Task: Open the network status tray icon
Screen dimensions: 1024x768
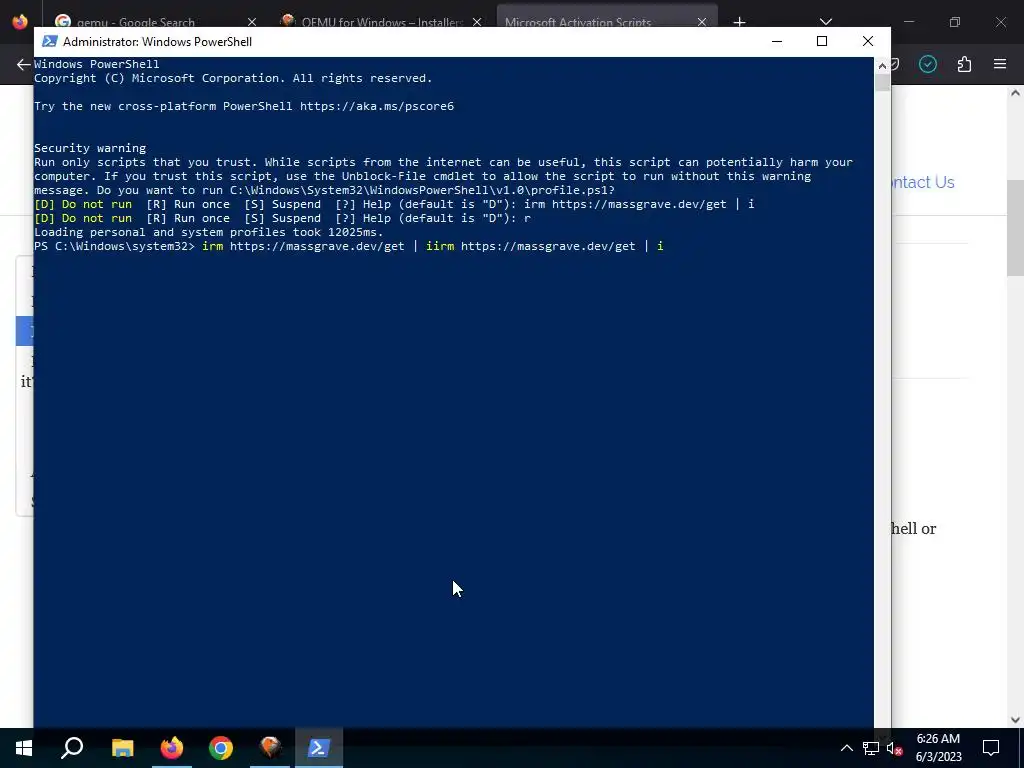Action: tap(871, 748)
